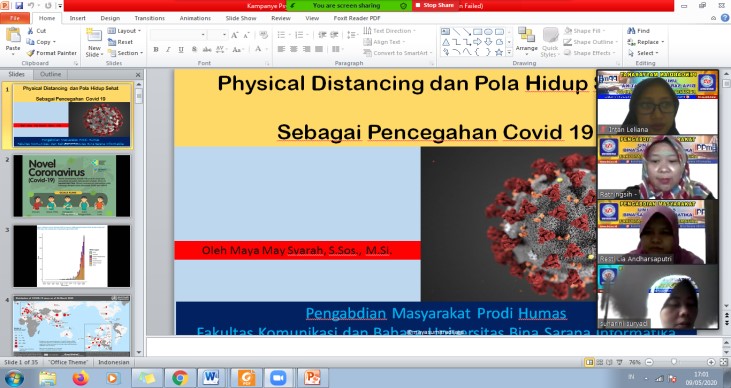Click the Paste clipboard icon
The width and height of the screenshot is (731, 388).
click(x=13, y=35)
